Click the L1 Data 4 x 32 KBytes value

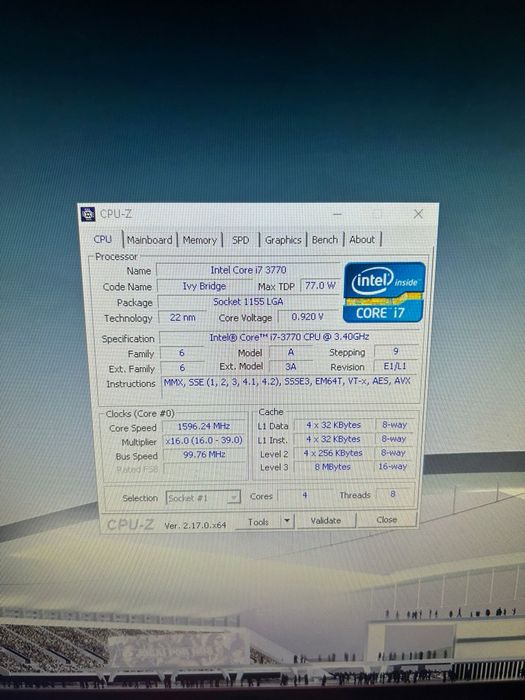click(333, 425)
